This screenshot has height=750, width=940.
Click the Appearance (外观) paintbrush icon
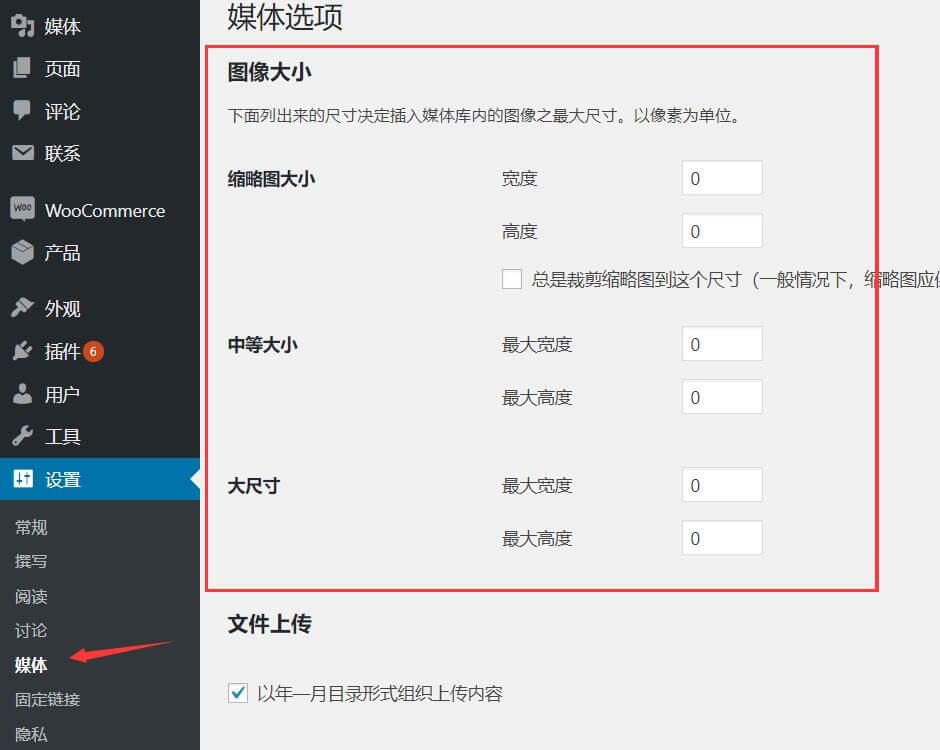tap(22, 308)
